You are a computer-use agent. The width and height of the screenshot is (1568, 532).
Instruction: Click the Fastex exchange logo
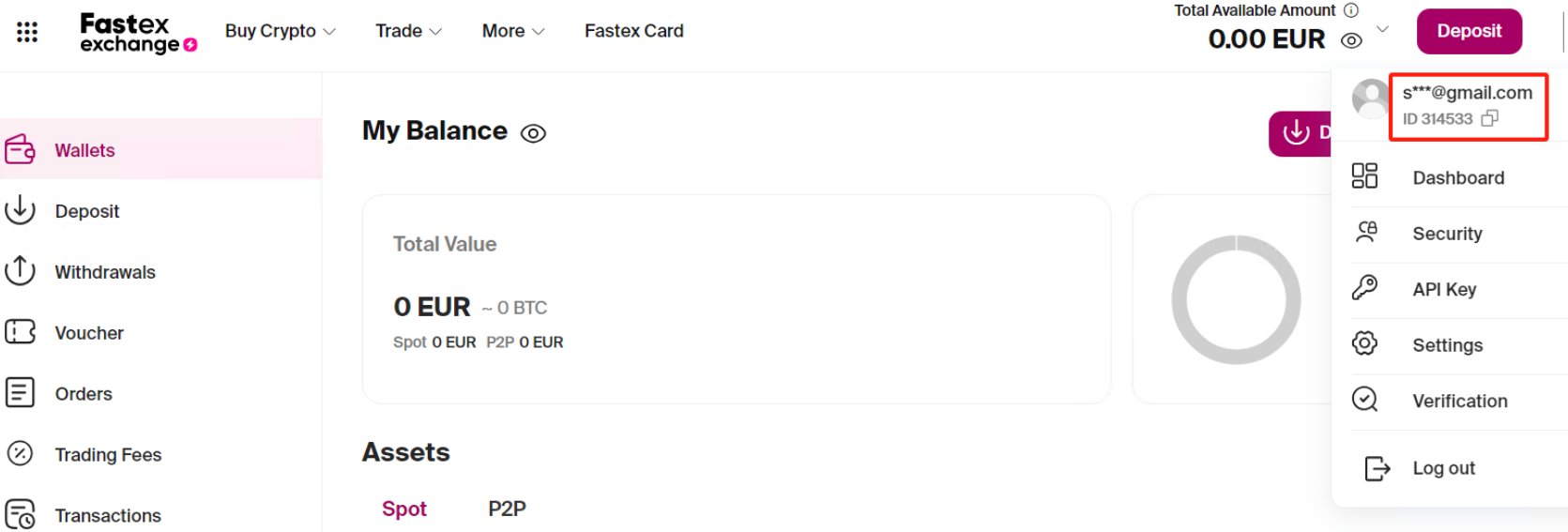coord(138,33)
